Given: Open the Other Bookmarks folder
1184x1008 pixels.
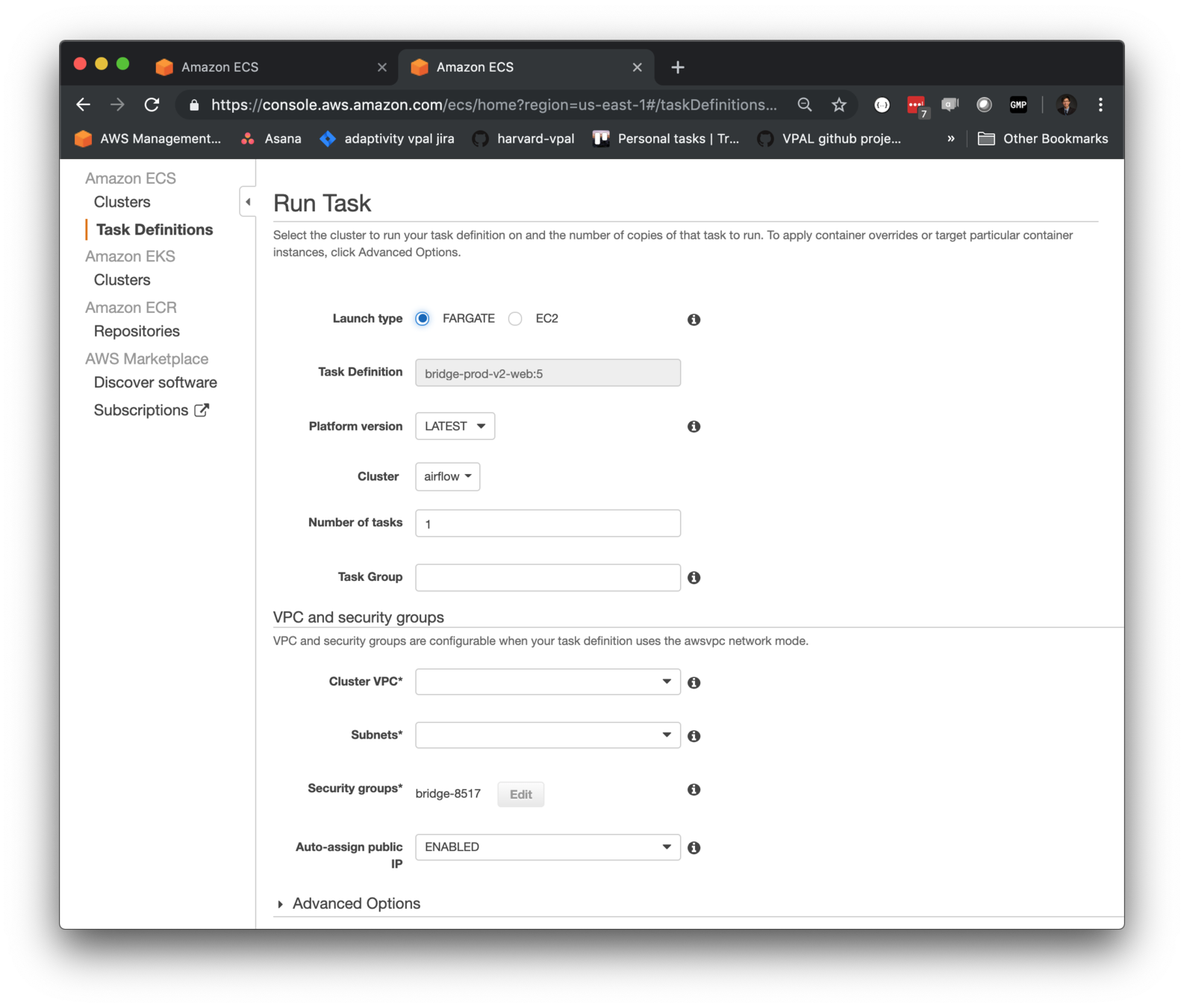Looking at the screenshot, I should pyautogui.click(x=1043, y=139).
